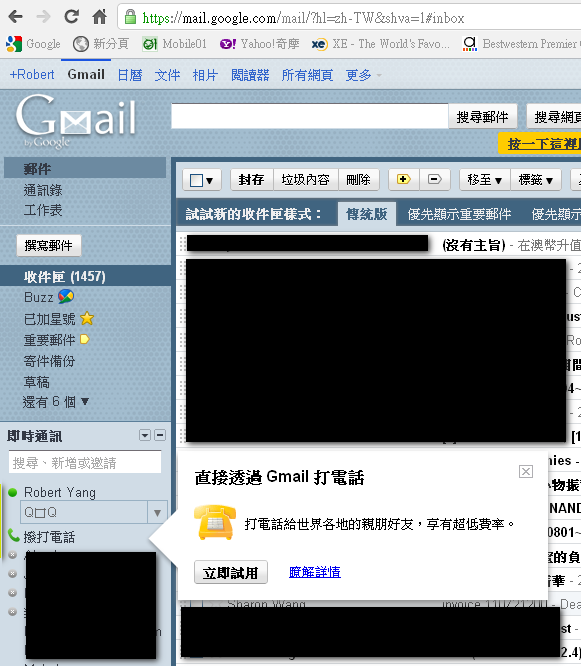Click +Robert profile link
The height and width of the screenshot is (666, 581).
point(32,75)
